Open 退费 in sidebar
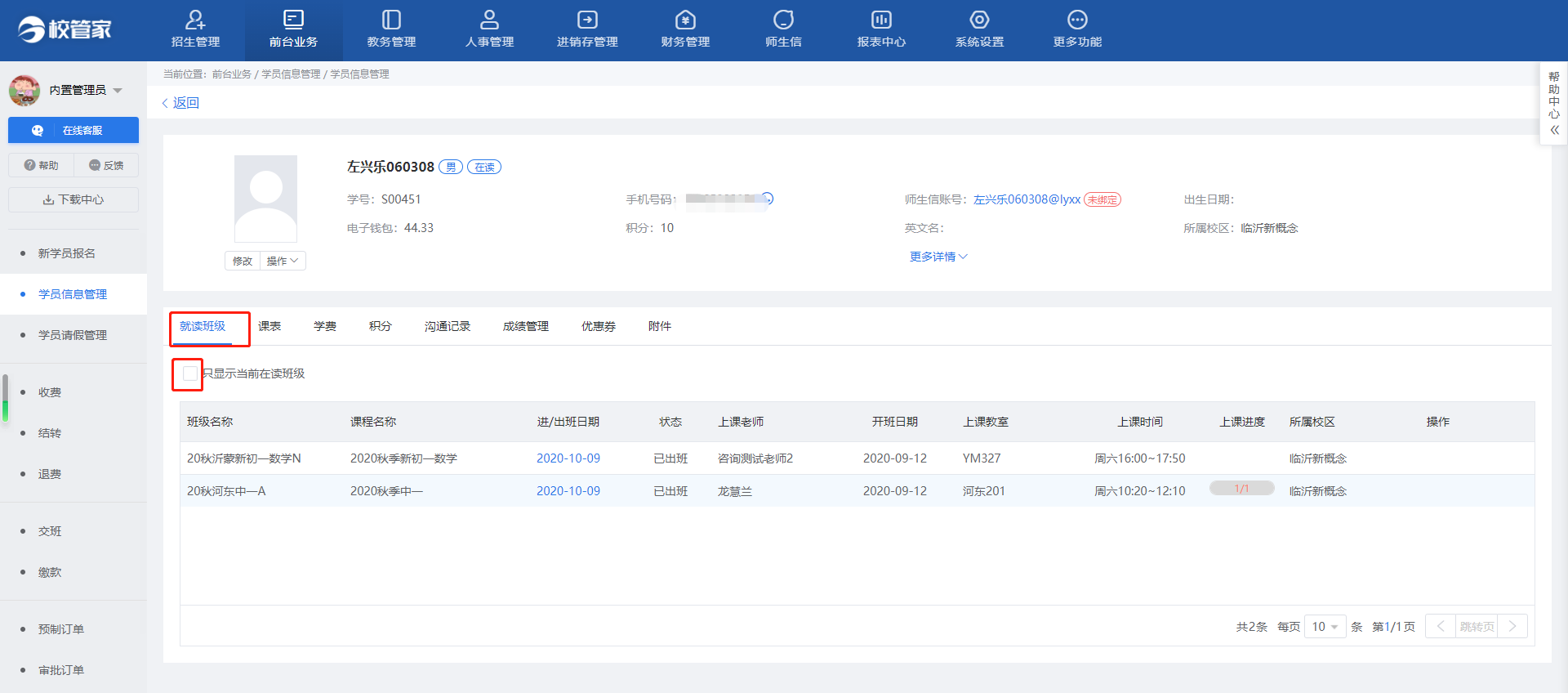Image resolution: width=1568 pixels, height=693 pixels. point(50,474)
